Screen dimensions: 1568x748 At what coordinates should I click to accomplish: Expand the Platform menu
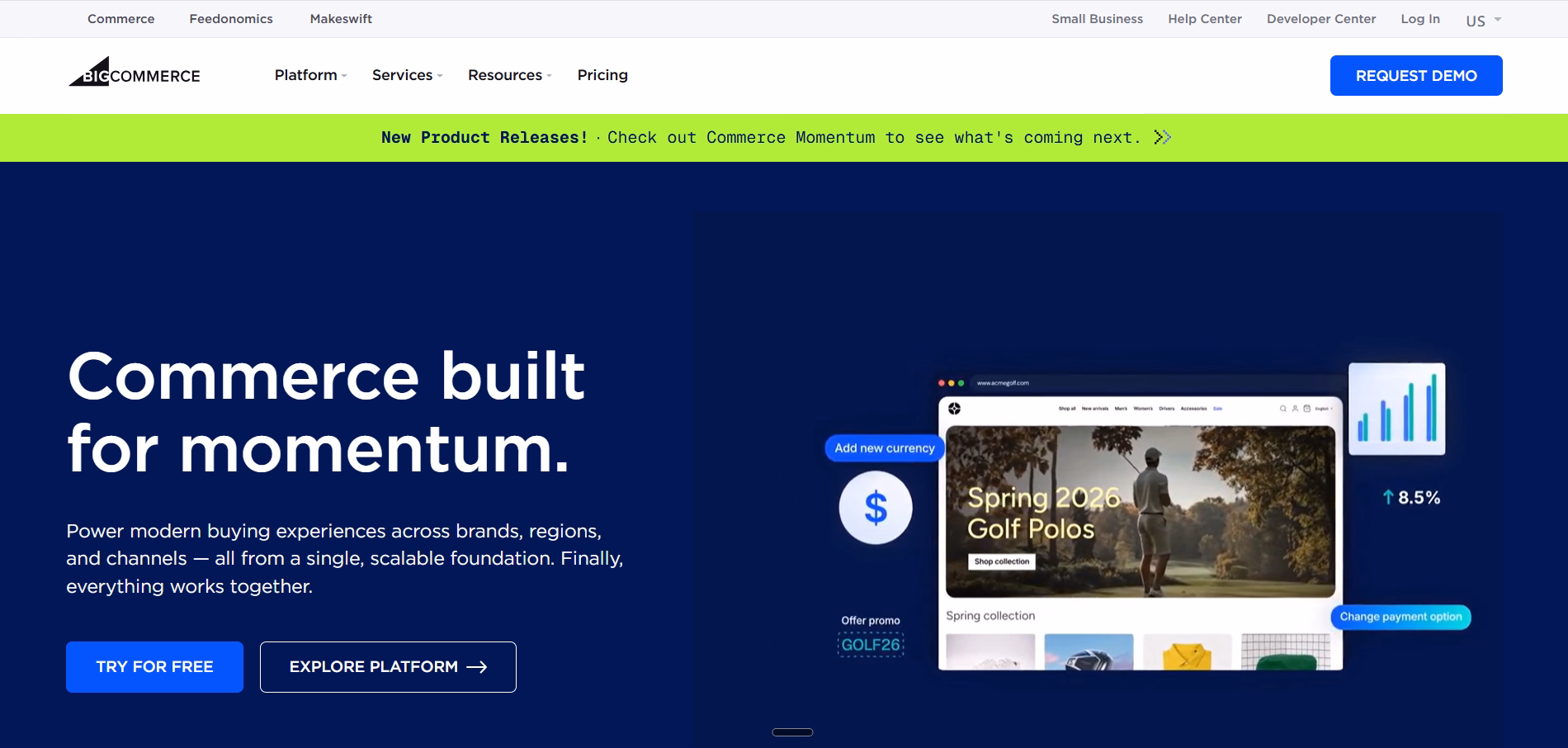click(310, 75)
